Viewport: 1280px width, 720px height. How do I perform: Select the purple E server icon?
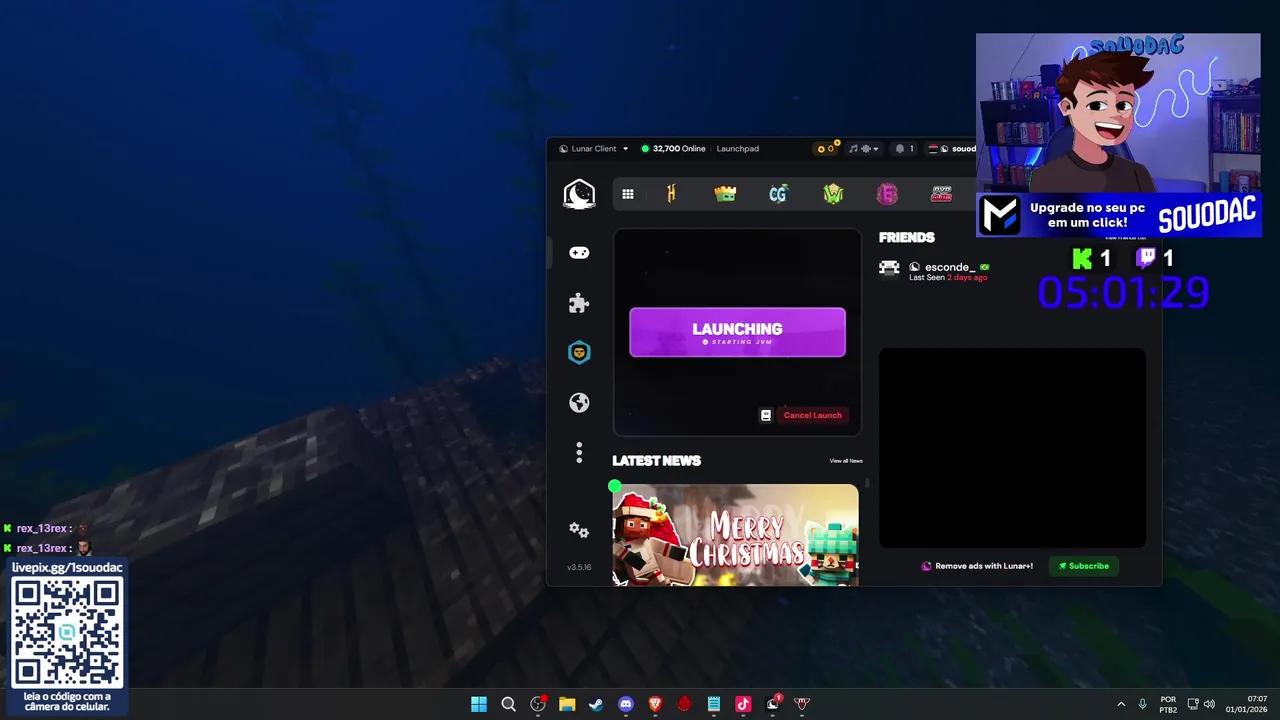(x=887, y=194)
